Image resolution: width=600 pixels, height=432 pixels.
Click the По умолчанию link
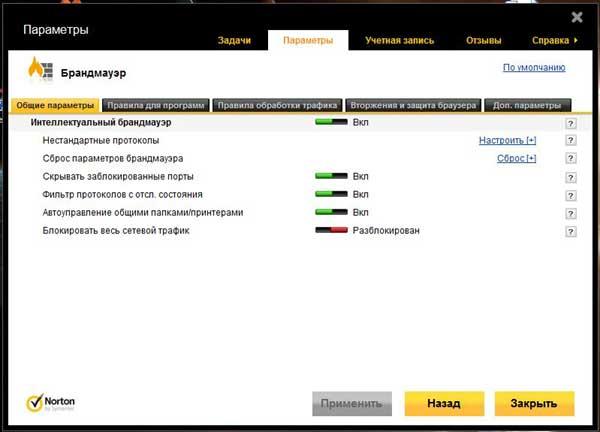534,67
